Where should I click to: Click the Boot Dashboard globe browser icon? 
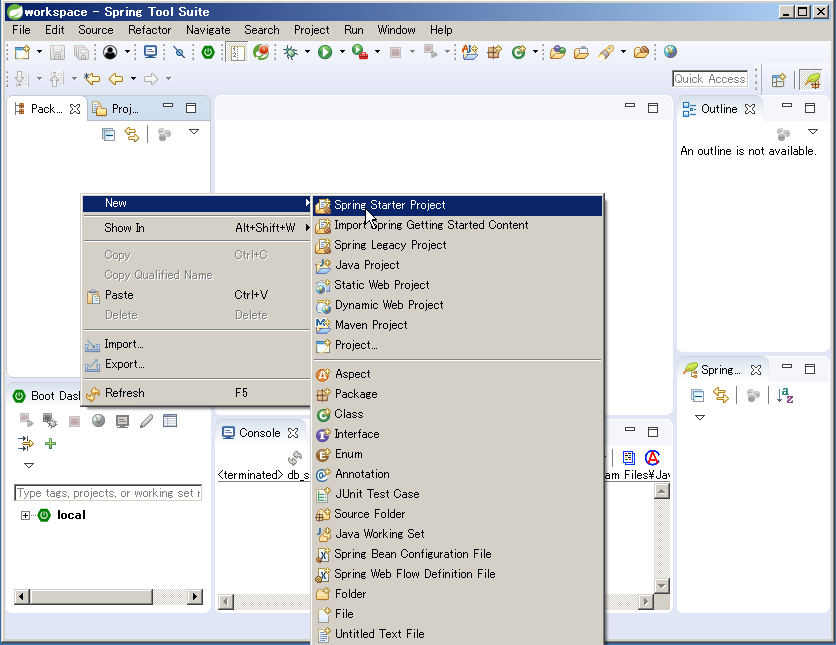[98, 421]
